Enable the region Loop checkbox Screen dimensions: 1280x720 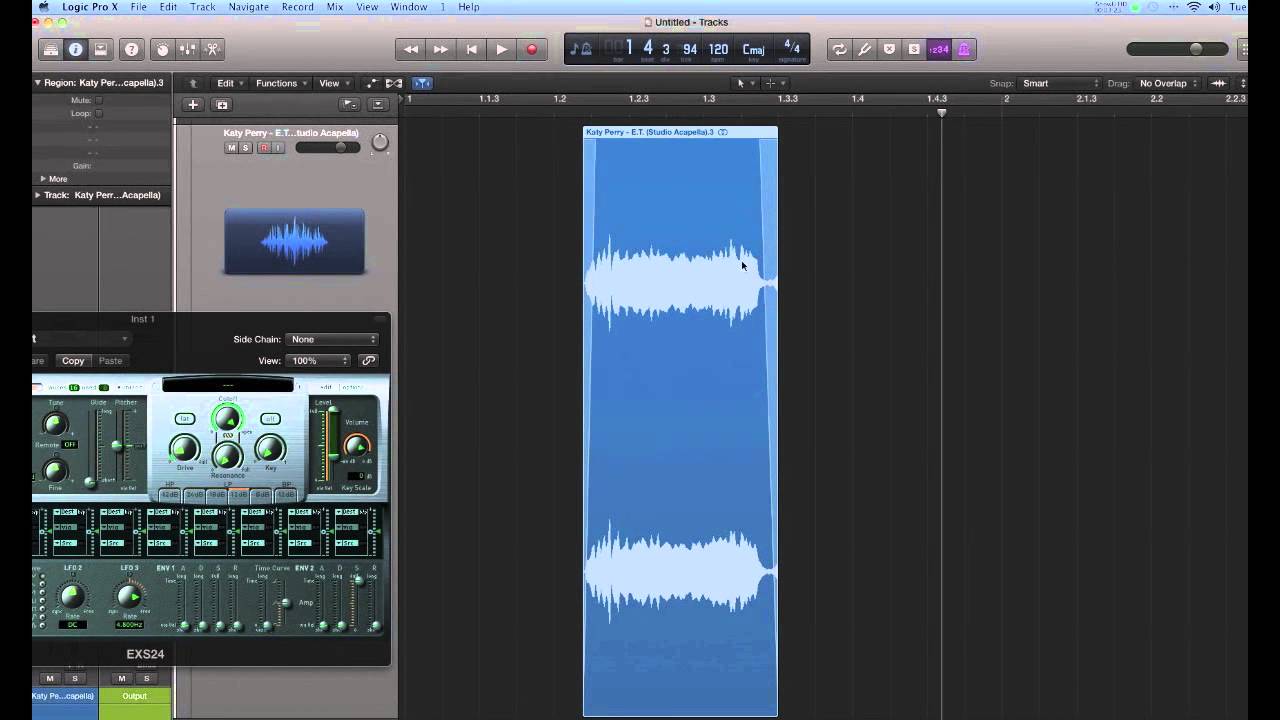[99, 113]
